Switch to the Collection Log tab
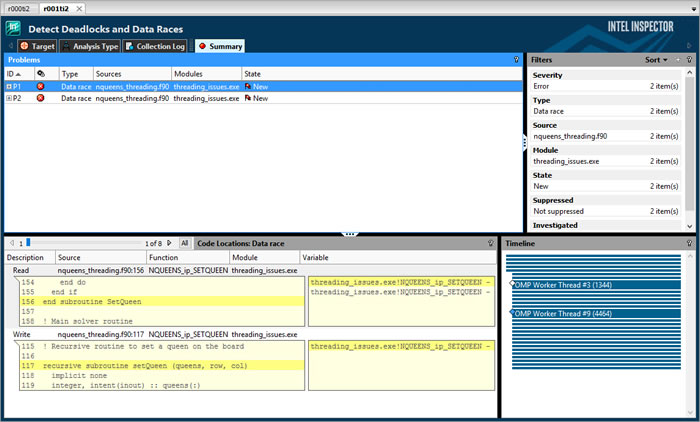 pos(156,46)
